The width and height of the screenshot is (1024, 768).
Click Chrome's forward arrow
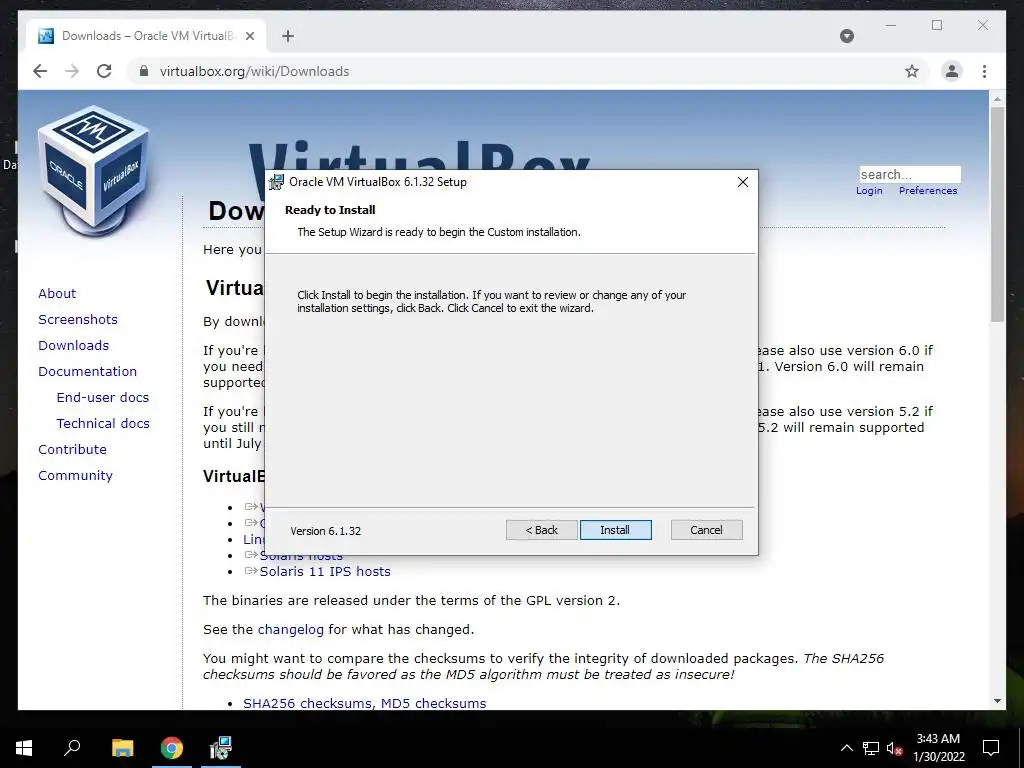[x=72, y=71]
